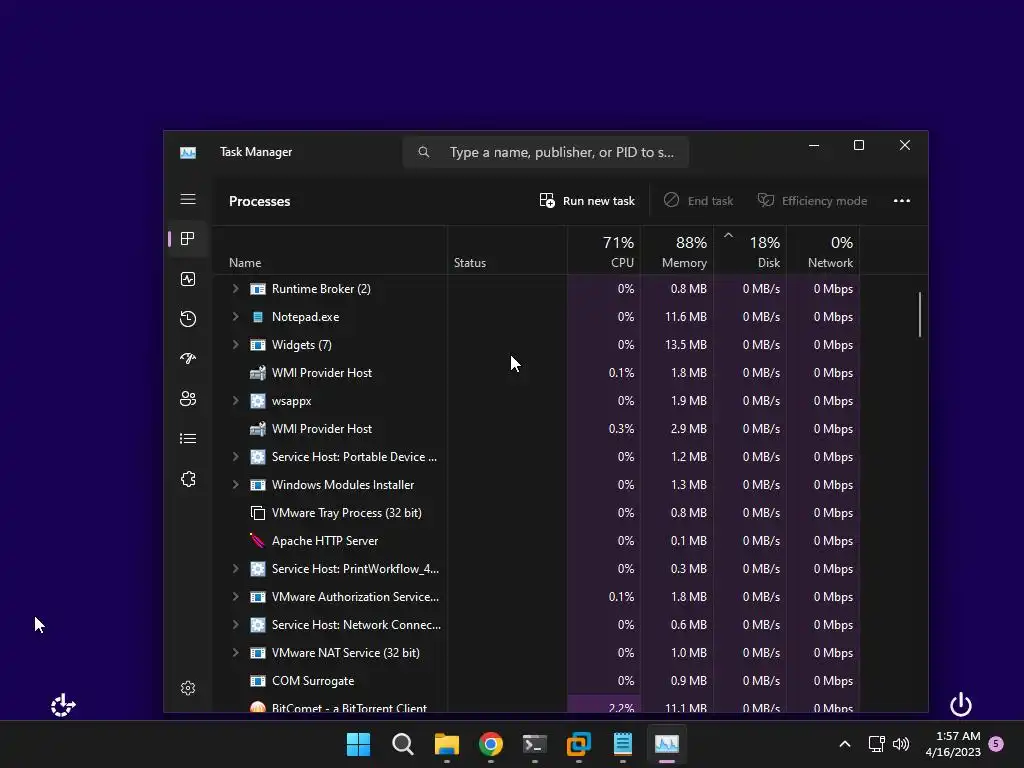The height and width of the screenshot is (768, 1024).
Task: Open the Performance page icon in sidebar
Action: coord(188,279)
